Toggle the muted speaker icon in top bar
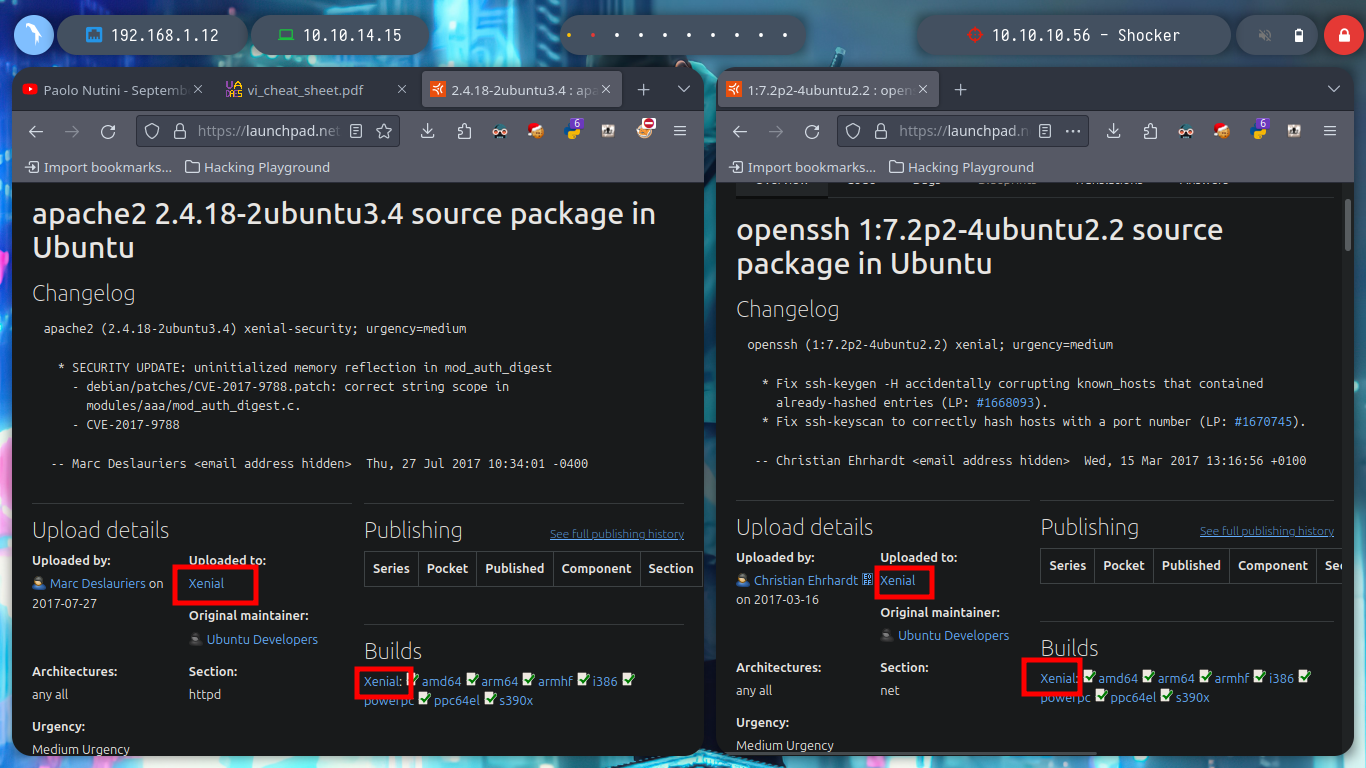1366x768 pixels. (x=1265, y=35)
